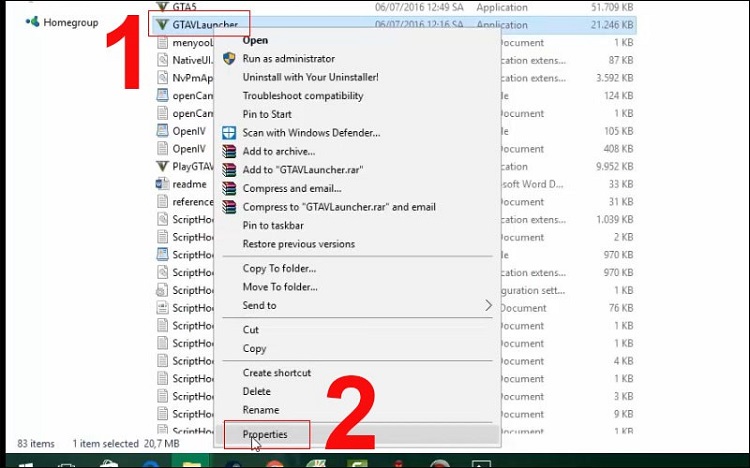This screenshot has height=468, width=750.
Task: Select the PlayGTAV application icon
Action: [x=163, y=166]
